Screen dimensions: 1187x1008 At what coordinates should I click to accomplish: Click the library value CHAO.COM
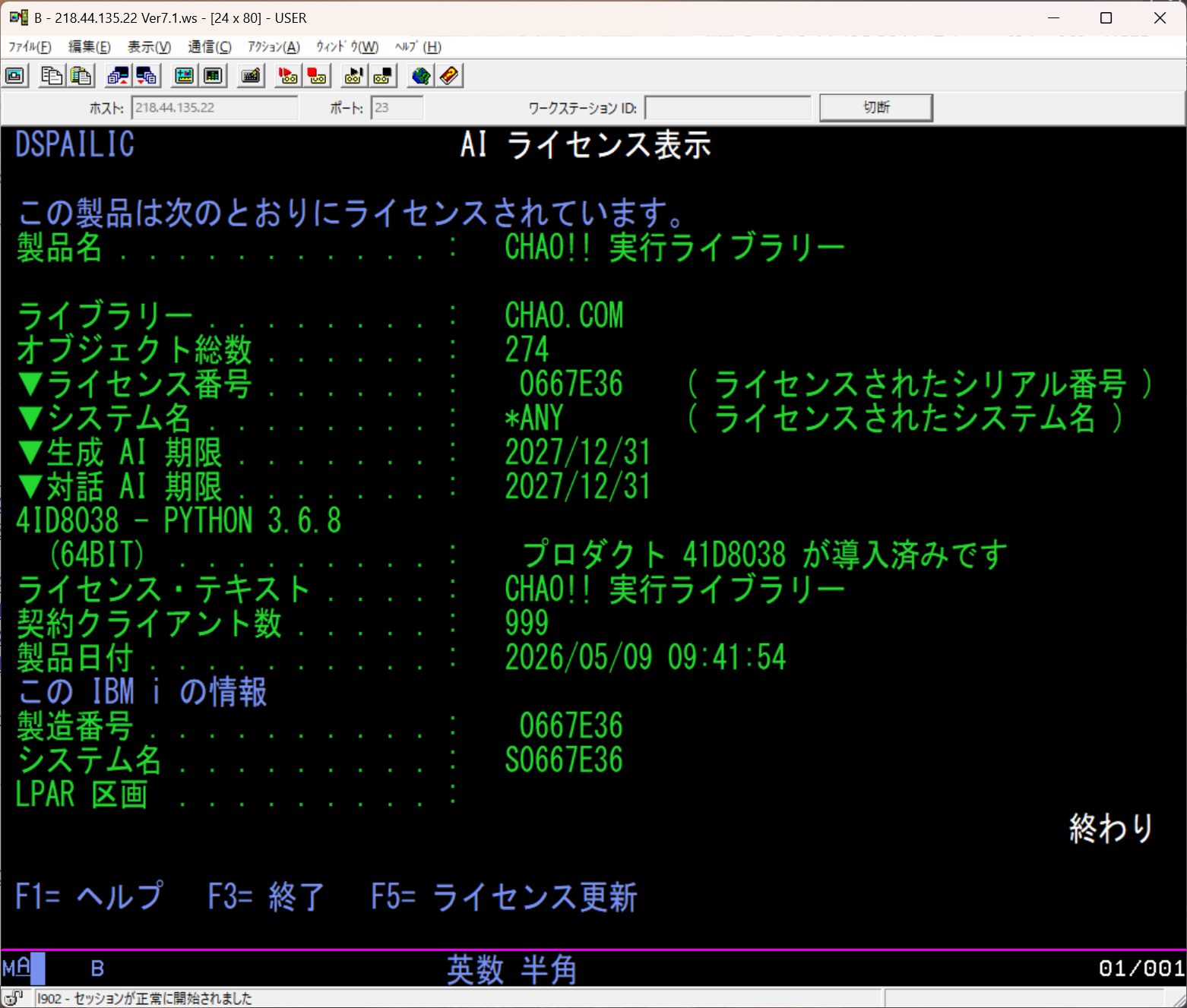click(564, 315)
